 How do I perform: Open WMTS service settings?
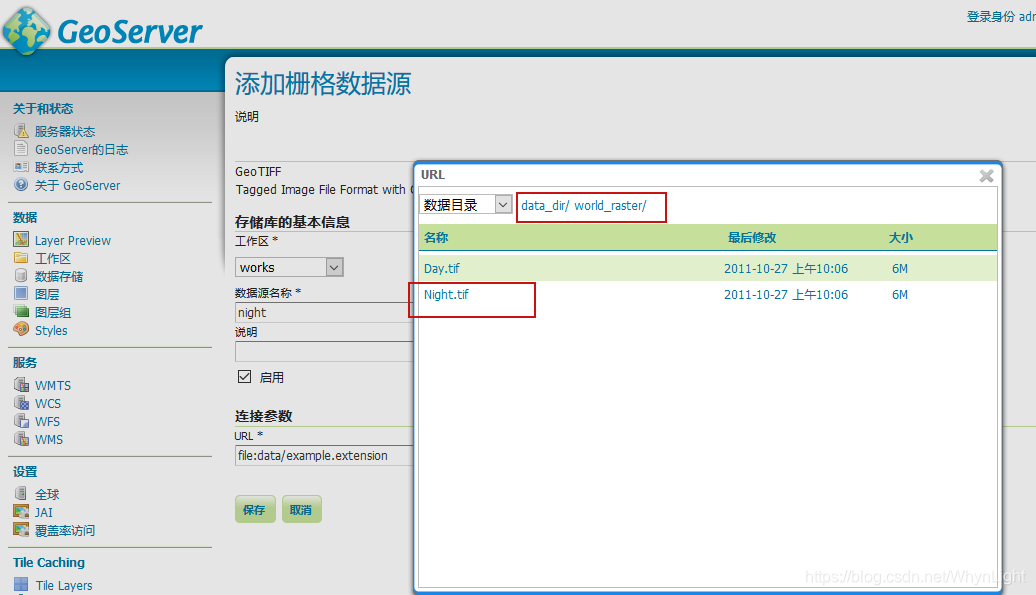coord(53,385)
